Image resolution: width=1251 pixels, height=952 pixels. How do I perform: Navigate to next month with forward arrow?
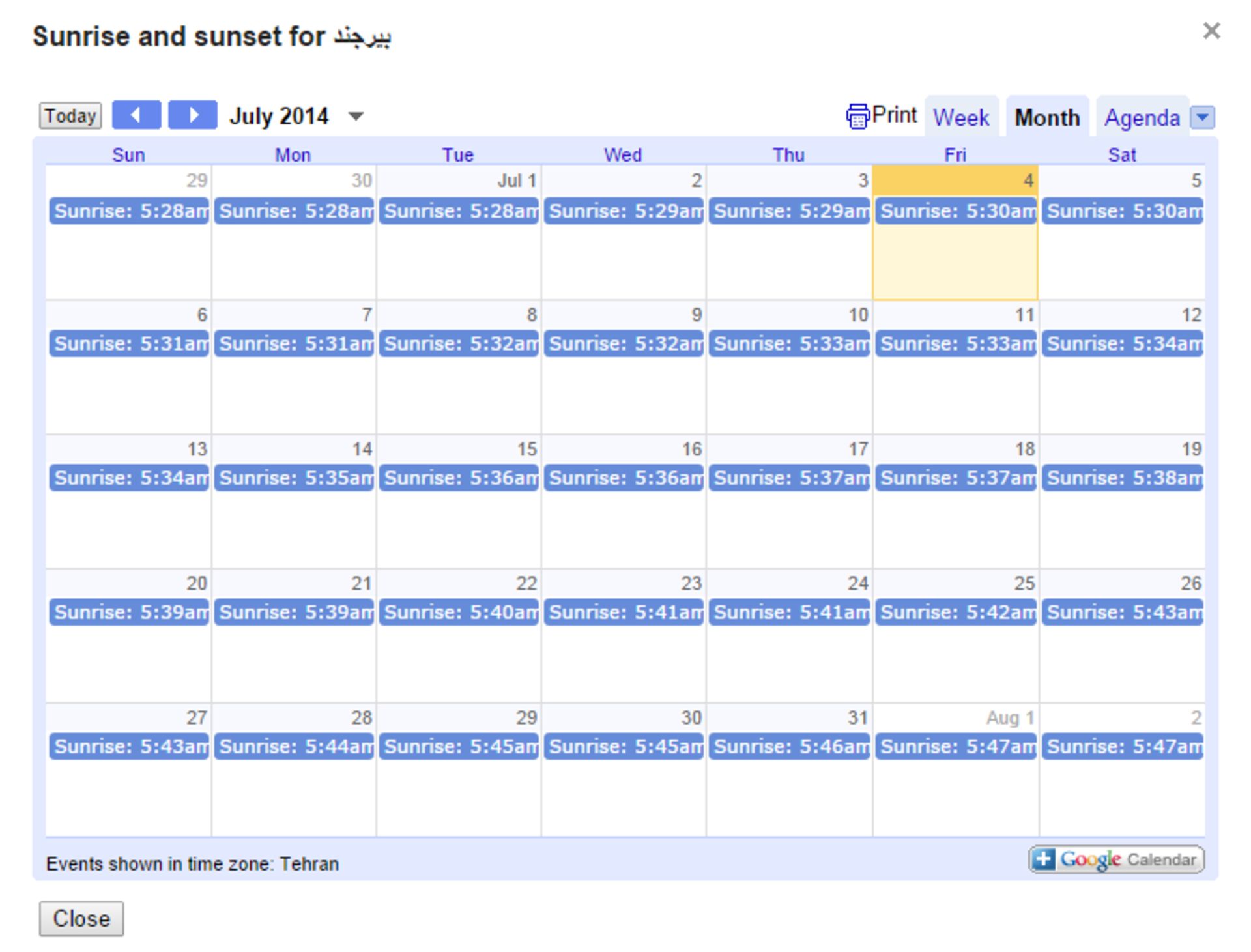(x=193, y=115)
